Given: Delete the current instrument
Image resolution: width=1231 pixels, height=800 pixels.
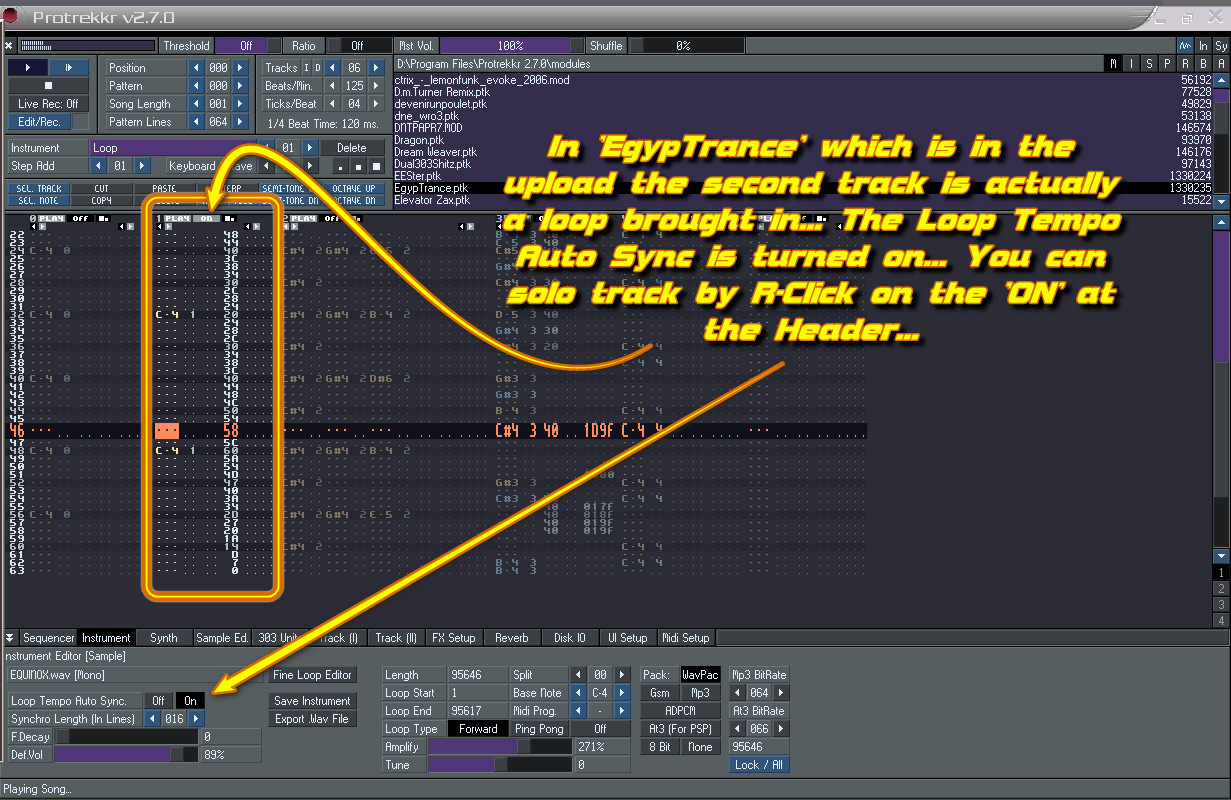Looking at the screenshot, I should coord(351,147).
